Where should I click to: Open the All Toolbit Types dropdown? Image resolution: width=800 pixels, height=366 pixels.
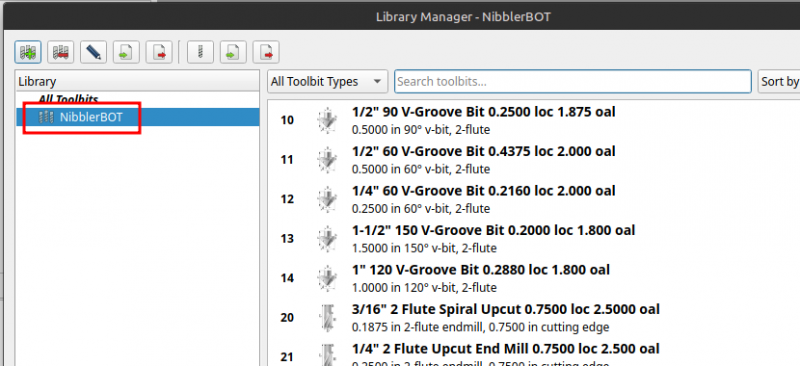(328, 82)
